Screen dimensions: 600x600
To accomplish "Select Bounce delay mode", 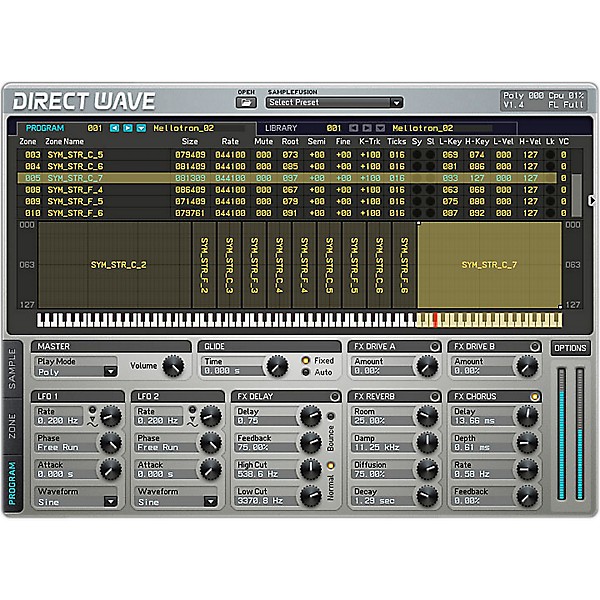I will [331, 416].
